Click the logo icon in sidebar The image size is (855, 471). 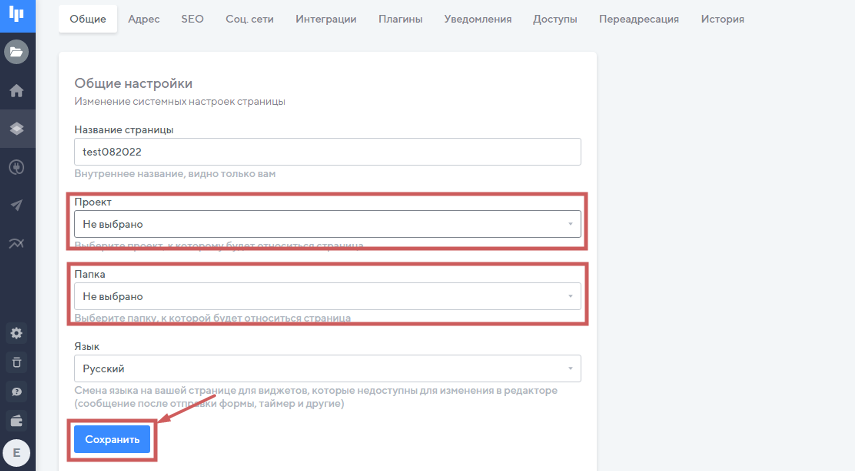click(x=16, y=15)
